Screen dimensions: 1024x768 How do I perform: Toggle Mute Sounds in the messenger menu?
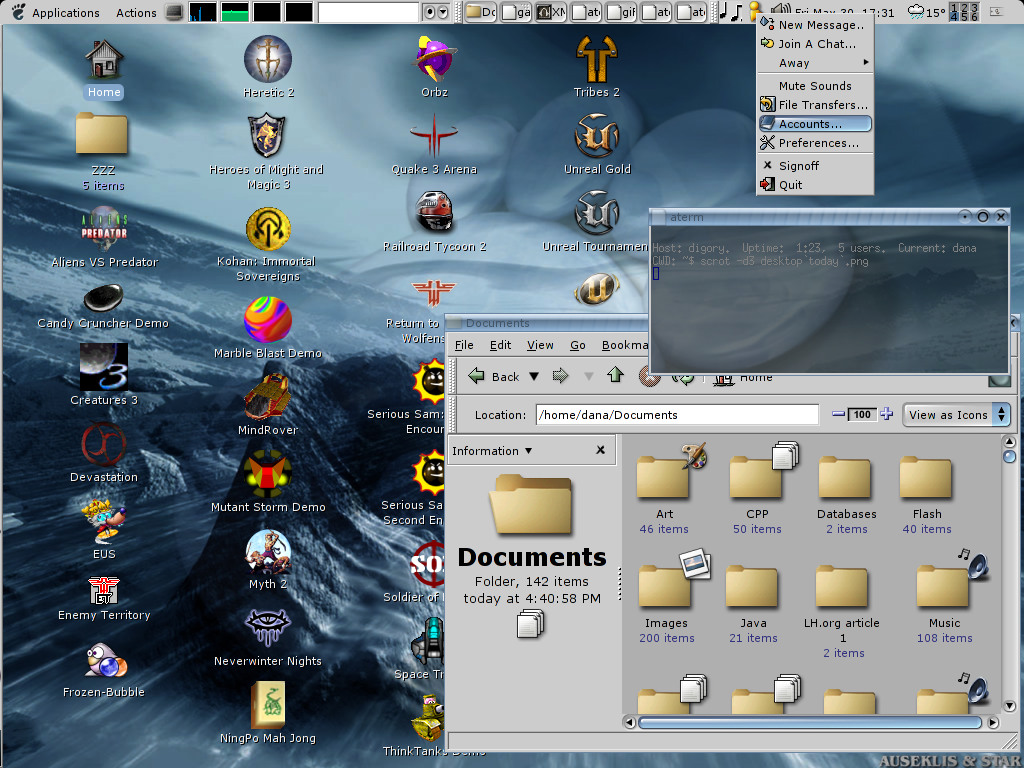(815, 86)
